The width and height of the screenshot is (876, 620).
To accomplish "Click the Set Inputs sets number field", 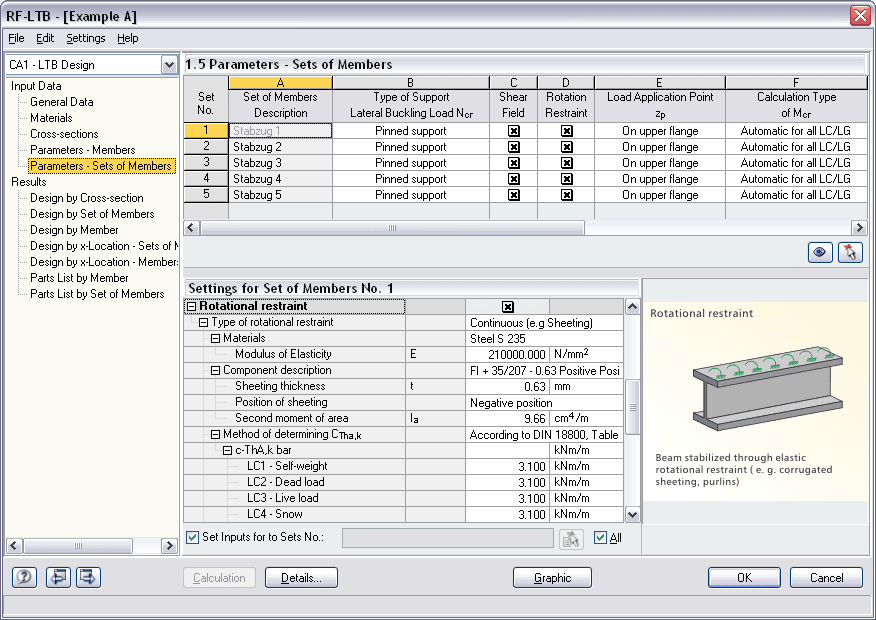I will [x=447, y=538].
